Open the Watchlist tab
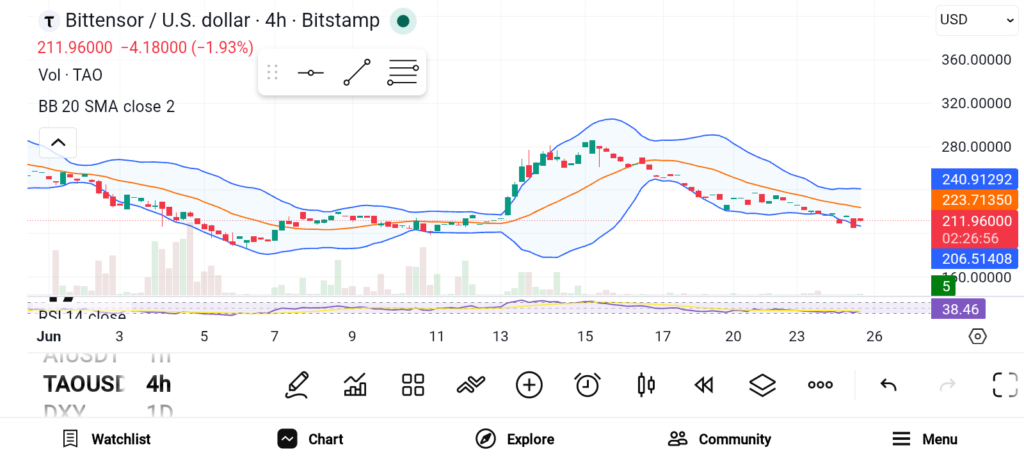The image size is (1024, 461). tap(106, 439)
